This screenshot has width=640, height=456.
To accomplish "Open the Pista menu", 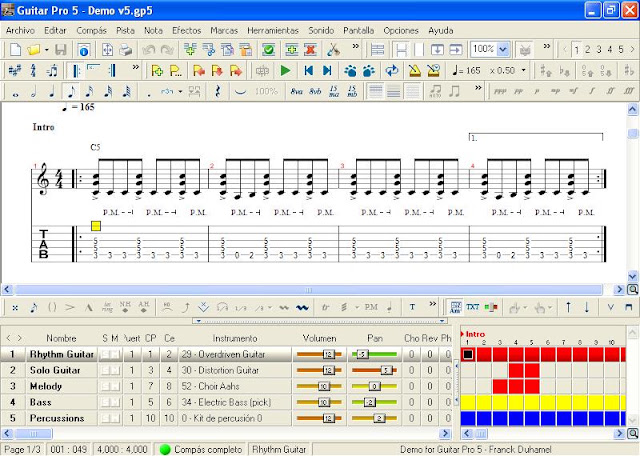I will 125,31.
